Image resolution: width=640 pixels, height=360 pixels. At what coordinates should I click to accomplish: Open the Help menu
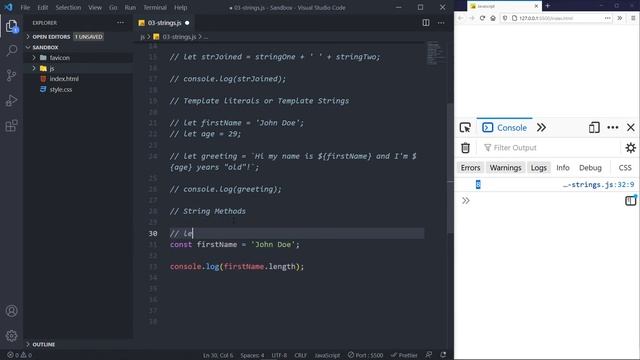tap(180, 7)
